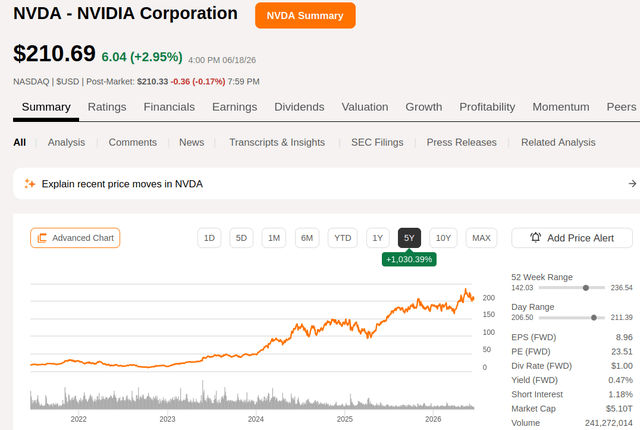
Task: Click the Day Range slider marker
Action: click(594, 318)
